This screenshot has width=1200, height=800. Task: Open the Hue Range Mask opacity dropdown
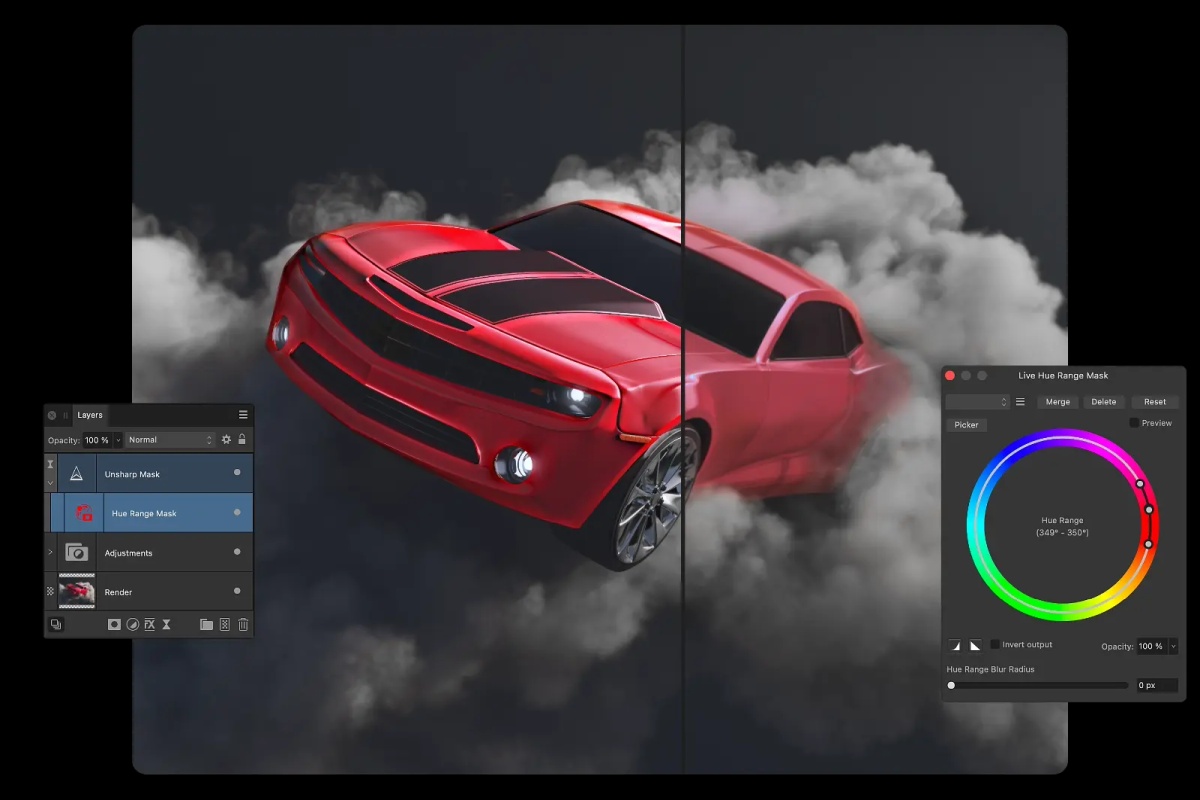tap(1173, 647)
